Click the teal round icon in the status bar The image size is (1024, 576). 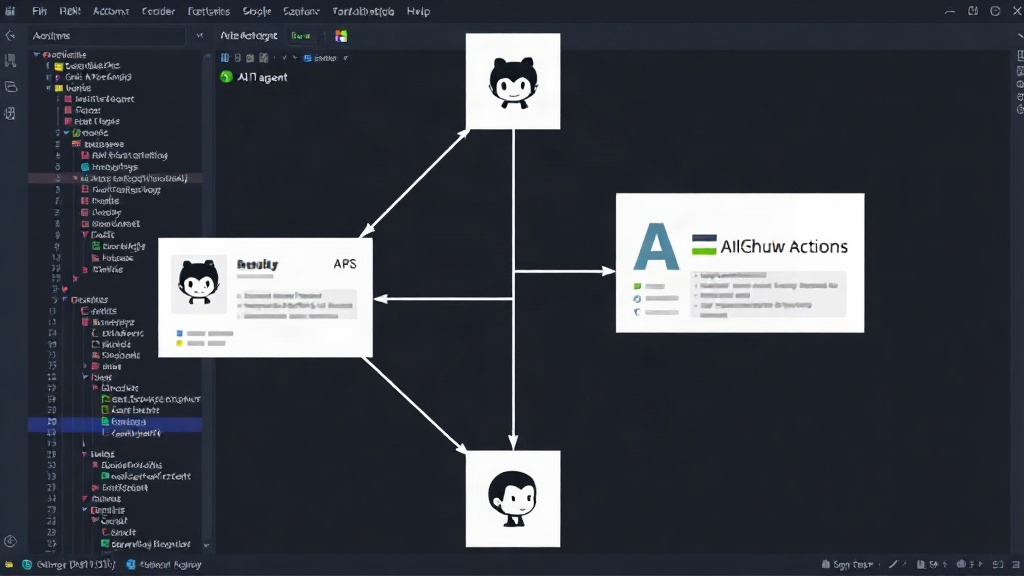click(27, 565)
